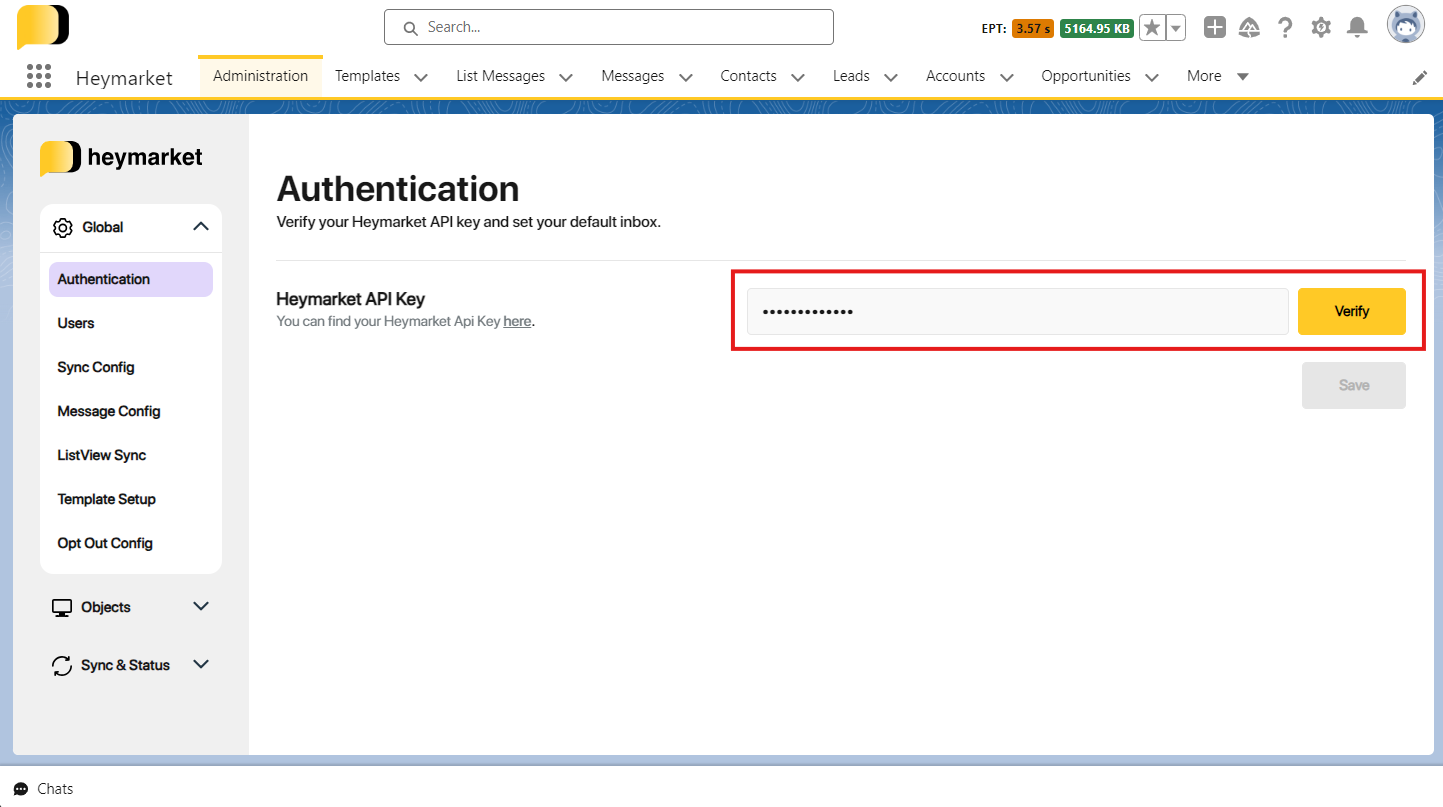
Task: Open the notifications bell
Action: (x=1357, y=28)
